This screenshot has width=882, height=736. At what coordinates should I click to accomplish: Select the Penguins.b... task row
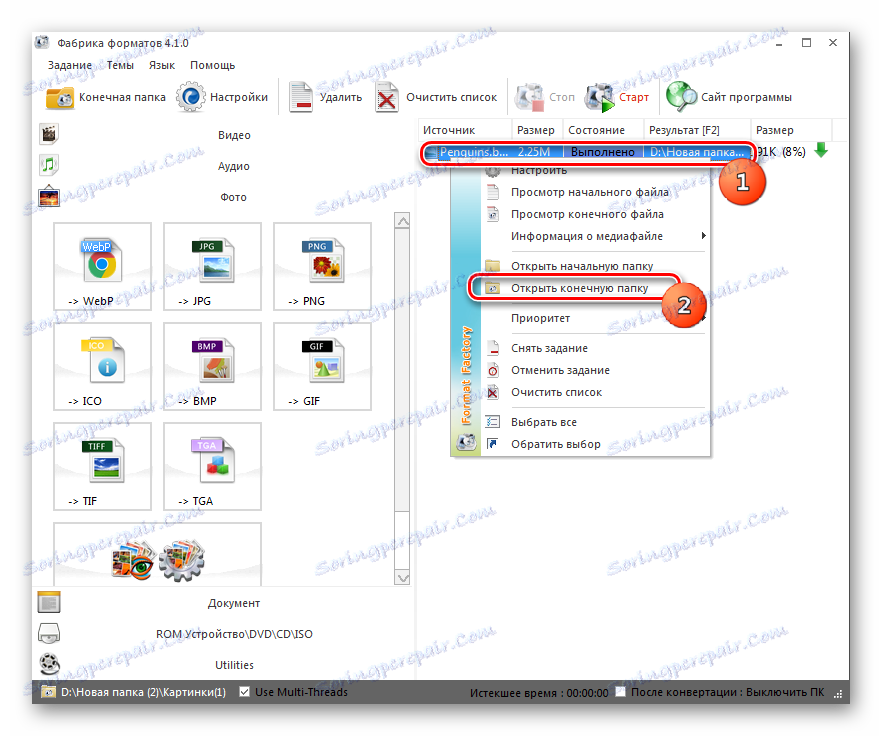[586, 152]
